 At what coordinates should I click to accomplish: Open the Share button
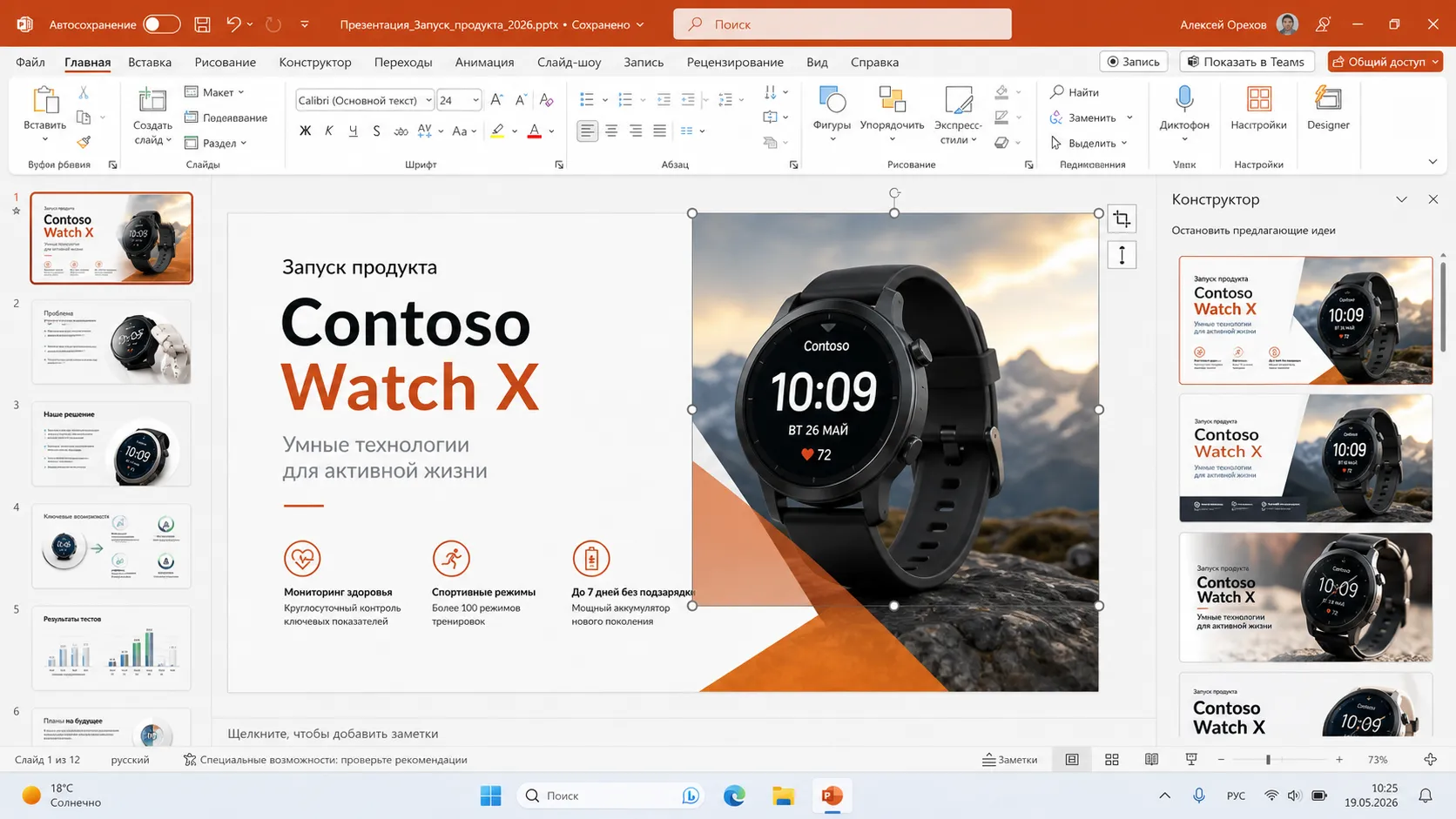click(1385, 62)
